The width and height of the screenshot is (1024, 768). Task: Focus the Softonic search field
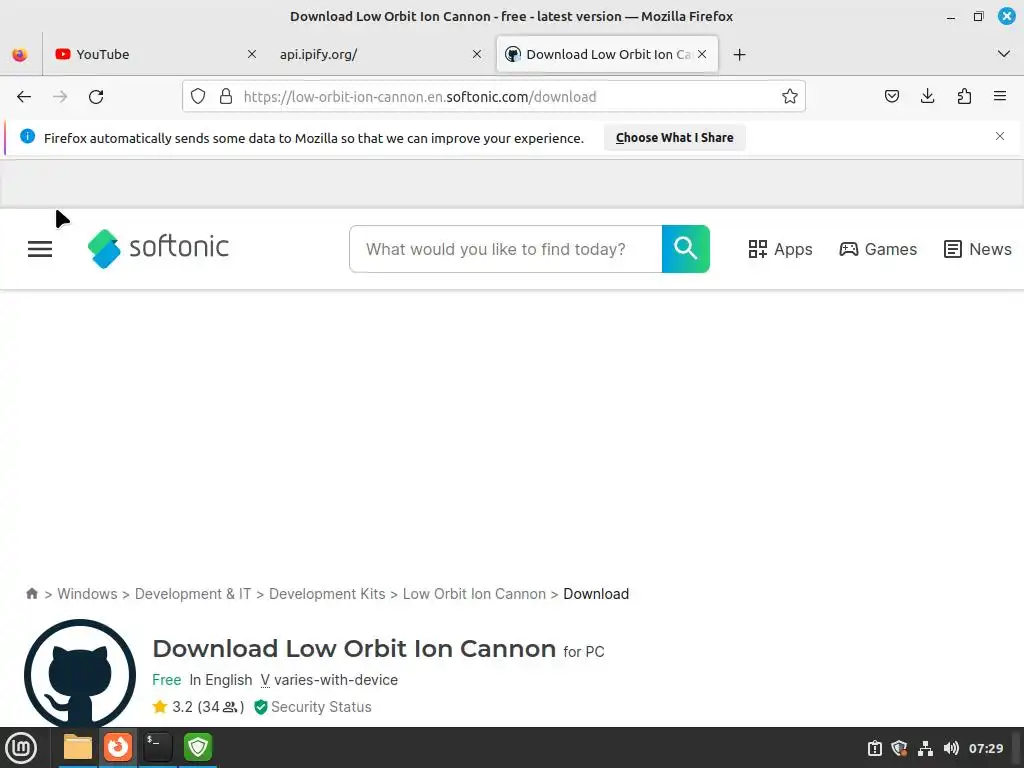coord(505,249)
